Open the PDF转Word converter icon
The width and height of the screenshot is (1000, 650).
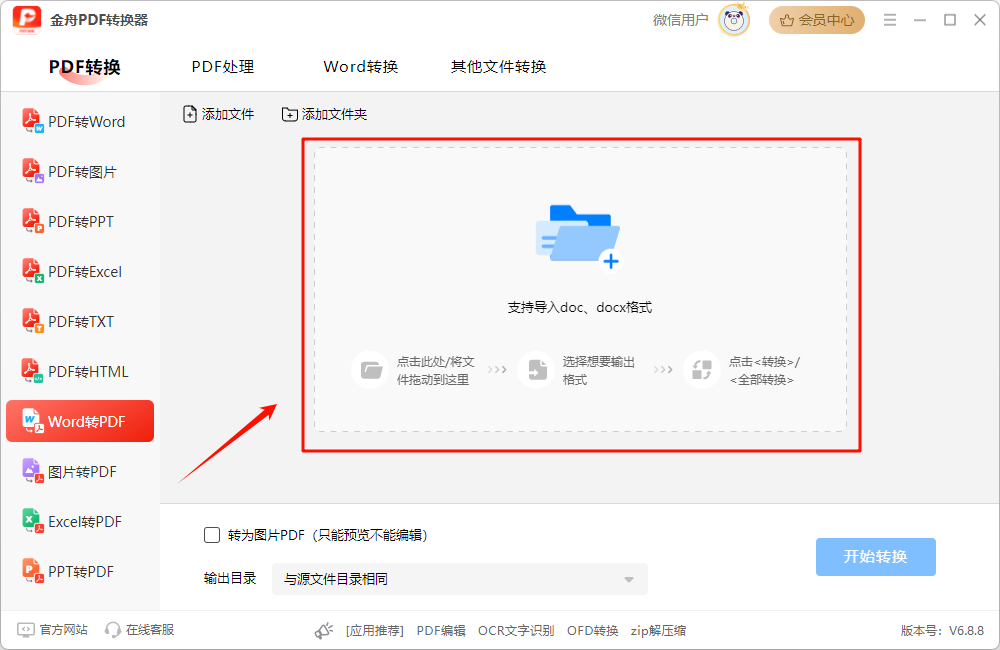(x=33, y=121)
